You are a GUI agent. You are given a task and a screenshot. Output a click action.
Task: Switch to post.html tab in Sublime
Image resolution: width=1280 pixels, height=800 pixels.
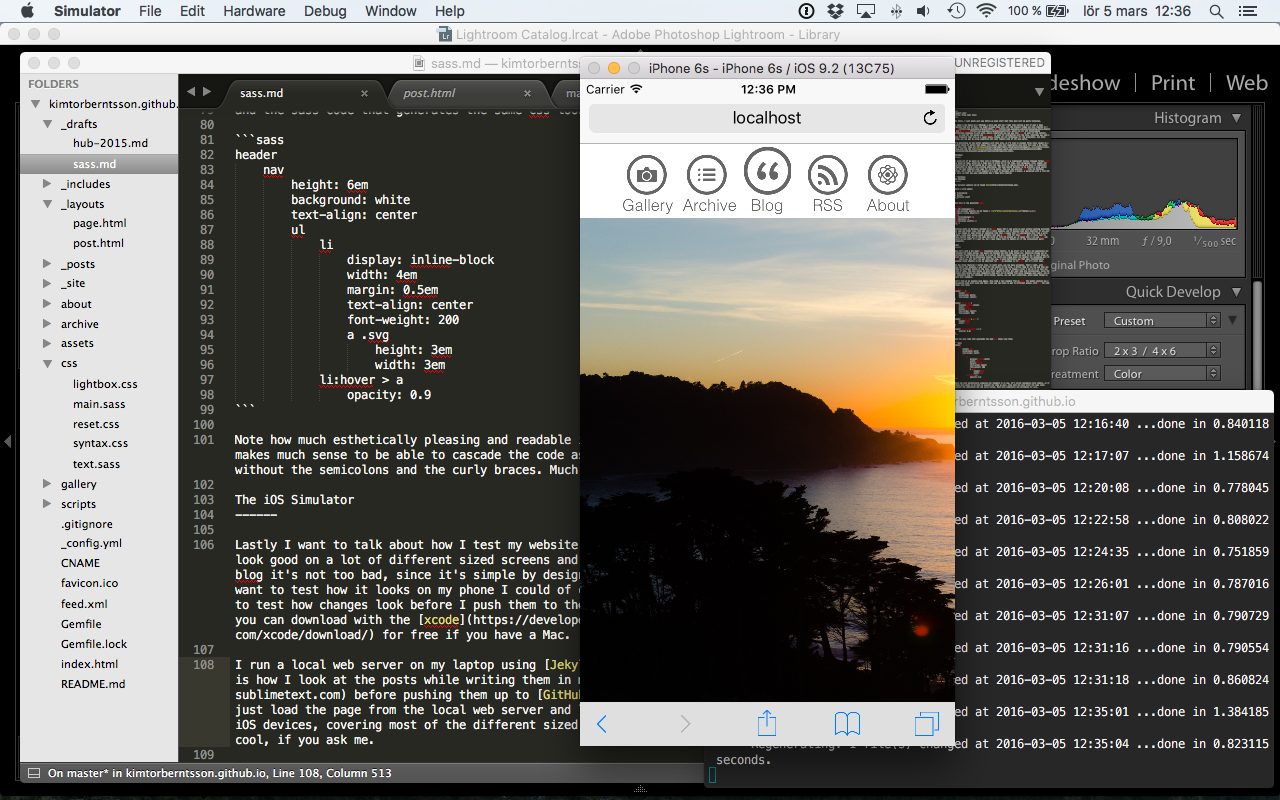coord(429,93)
